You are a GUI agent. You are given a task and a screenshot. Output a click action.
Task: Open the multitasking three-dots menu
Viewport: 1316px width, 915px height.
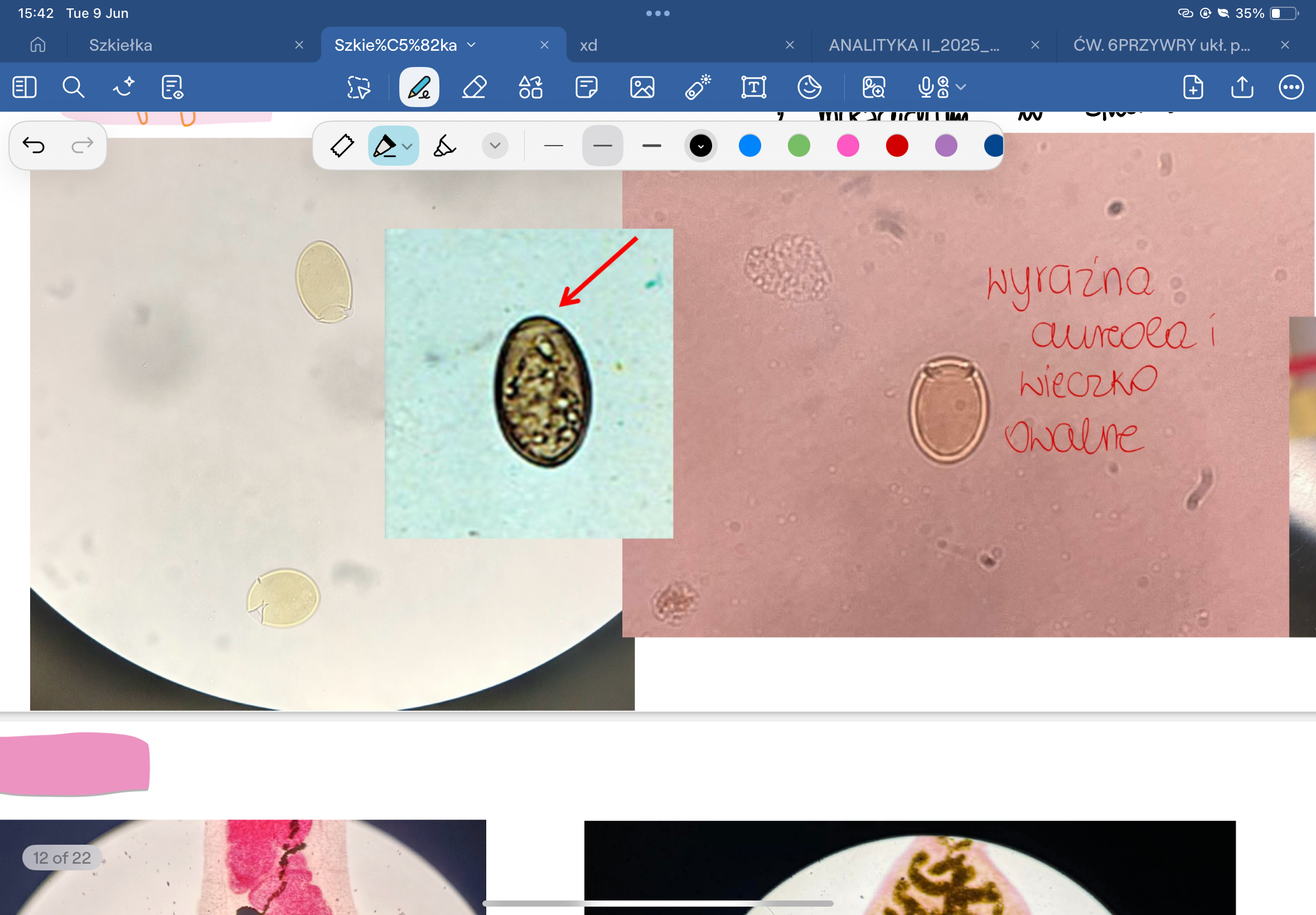[x=657, y=13]
